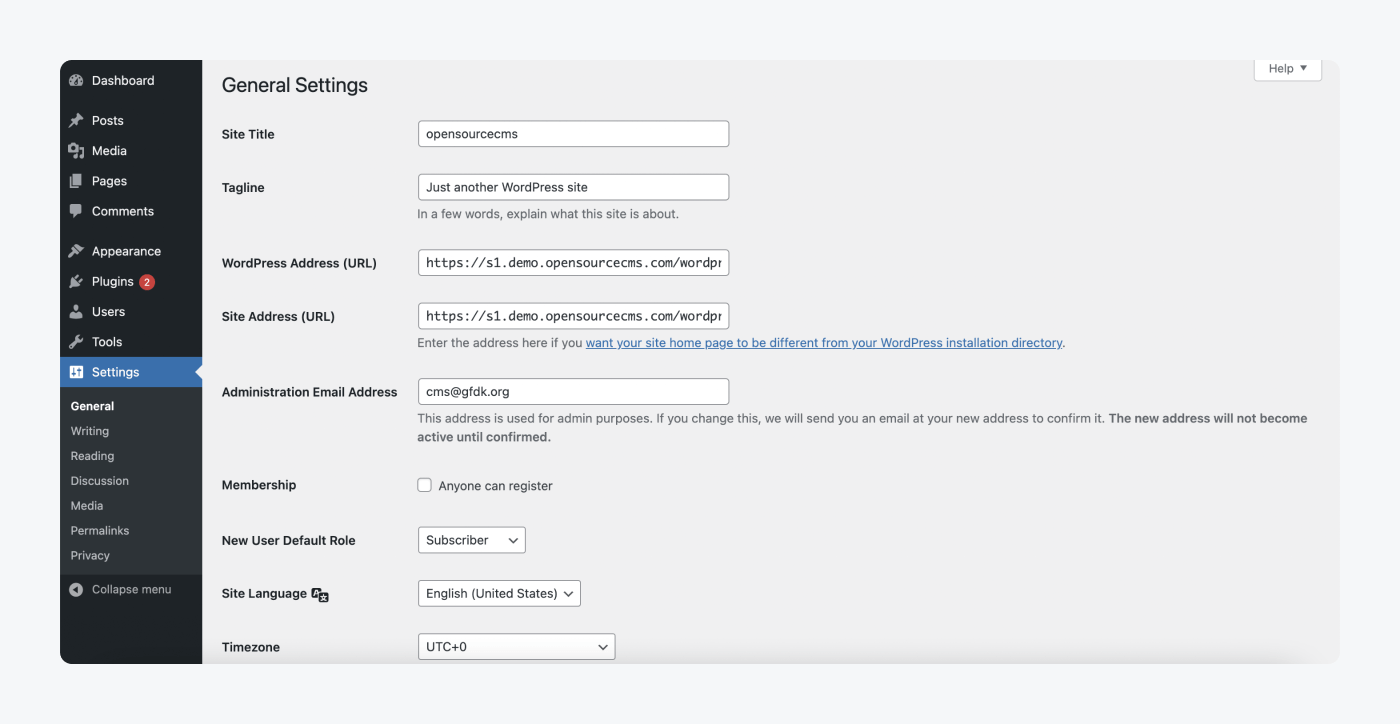
Task: Click inside the Site Title field
Action: point(573,133)
